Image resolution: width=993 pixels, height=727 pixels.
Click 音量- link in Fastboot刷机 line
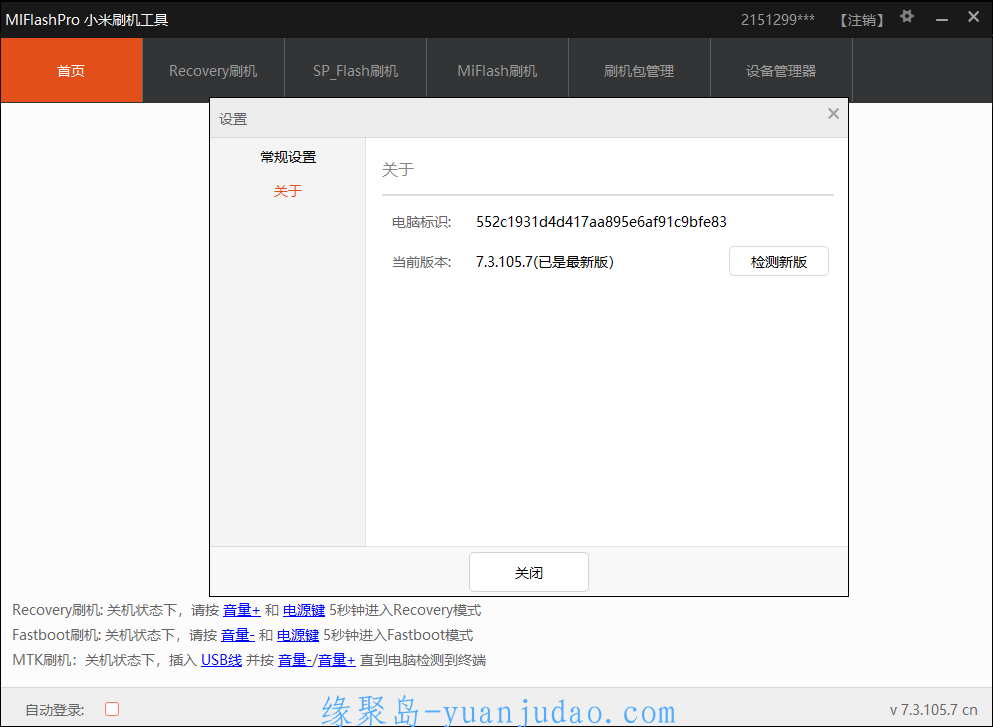tap(237, 635)
